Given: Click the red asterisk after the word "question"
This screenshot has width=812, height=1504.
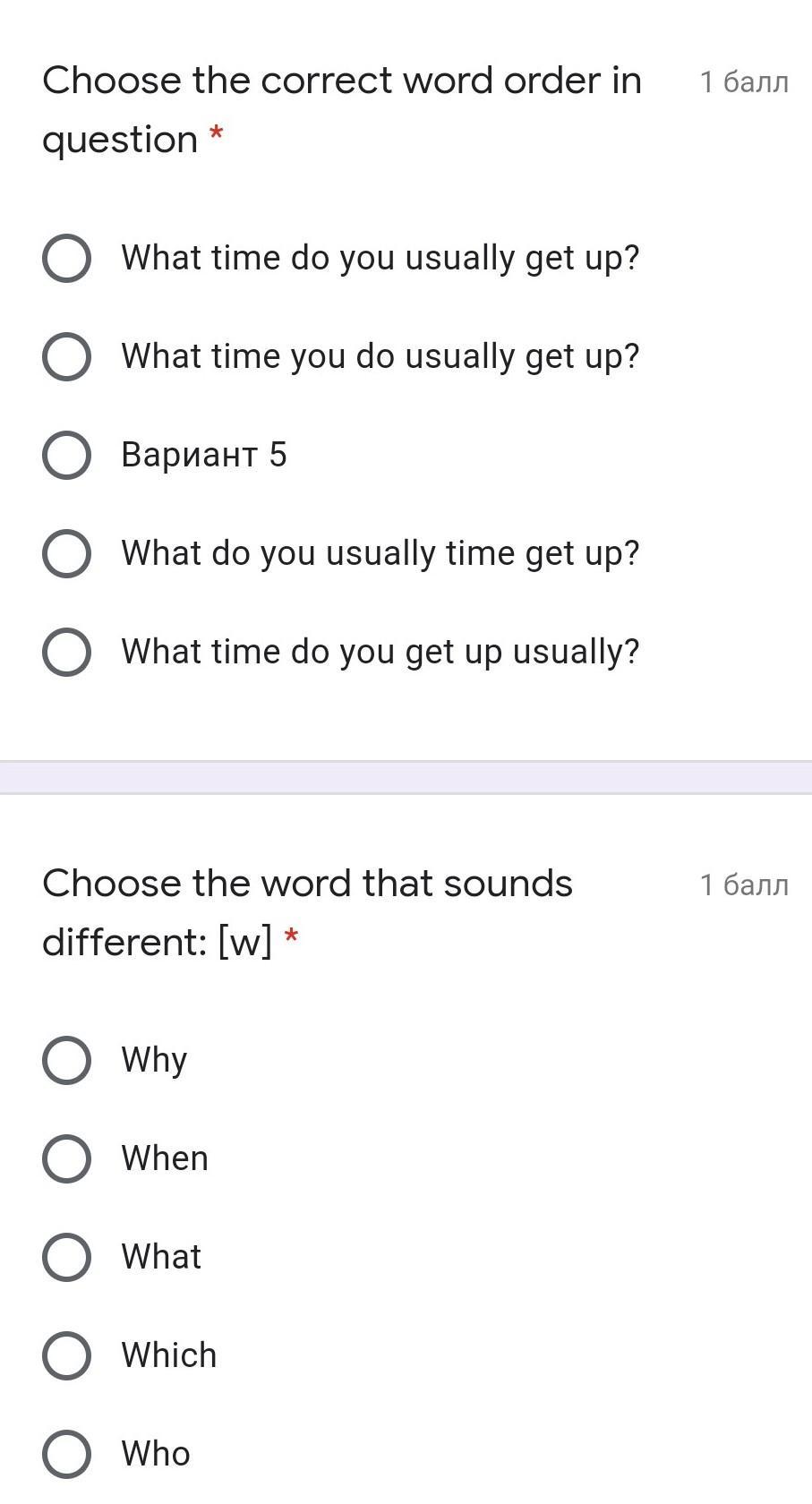Looking at the screenshot, I should click(x=216, y=134).
